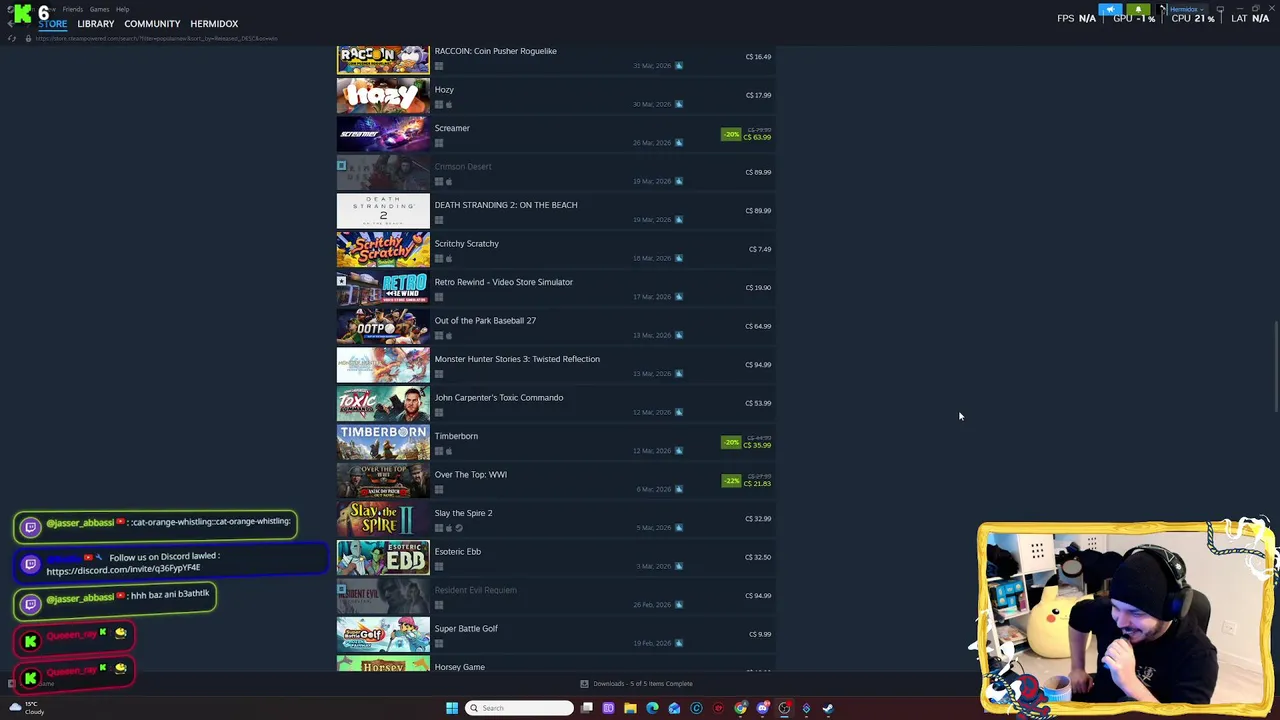
Task: Switch to OBS Studio on the taskbar
Action: (x=784, y=708)
